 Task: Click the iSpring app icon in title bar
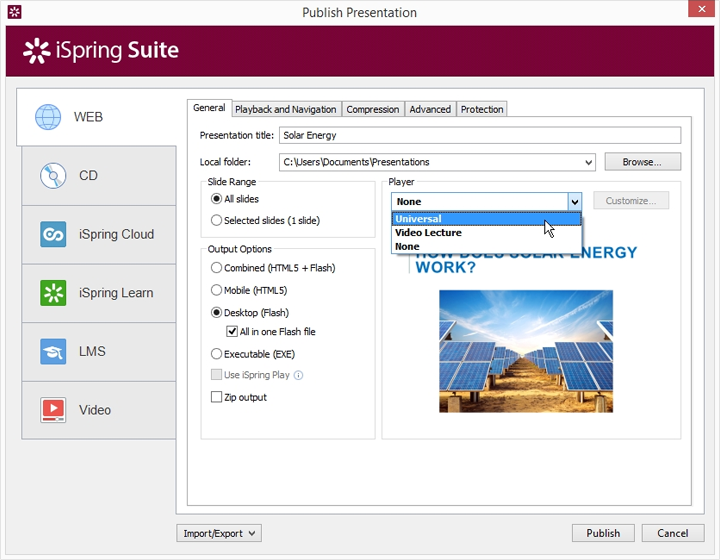click(14, 12)
